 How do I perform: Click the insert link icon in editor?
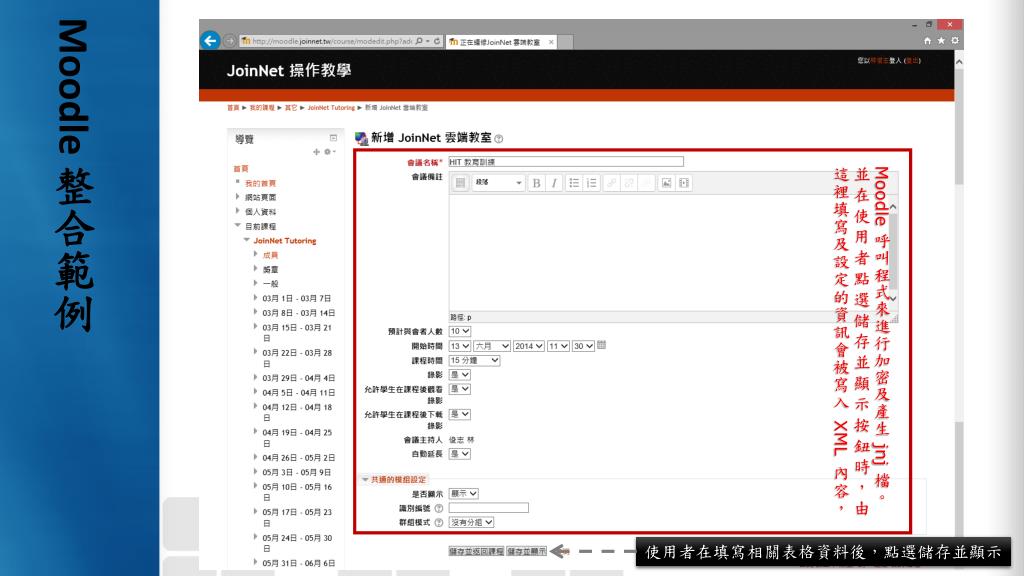point(611,183)
